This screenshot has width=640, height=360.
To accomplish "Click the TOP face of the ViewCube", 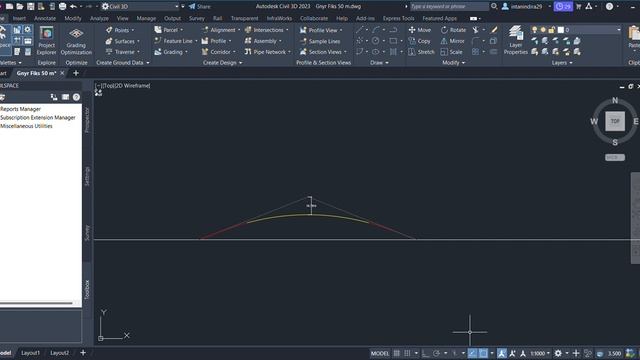I will pyautogui.click(x=615, y=121).
